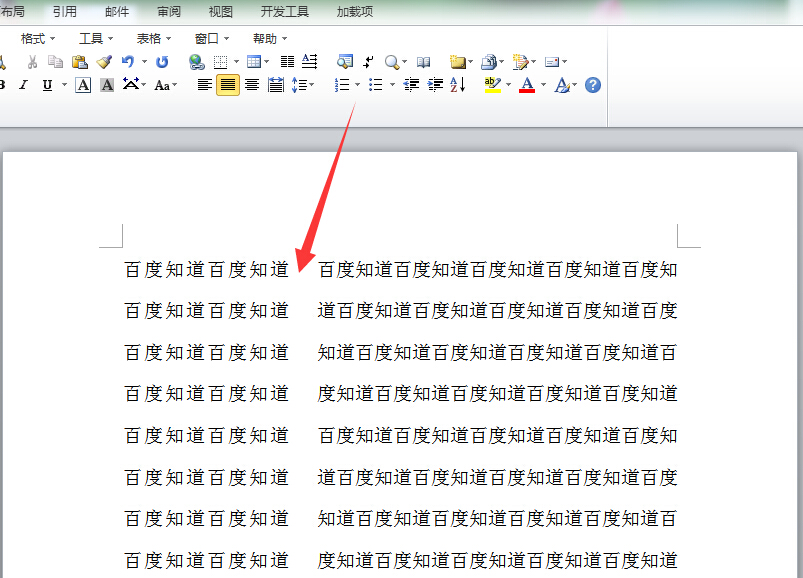The image size is (803, 578).
Task: Open the underline style dropdown arrow
Action: [x=64, y=85]
